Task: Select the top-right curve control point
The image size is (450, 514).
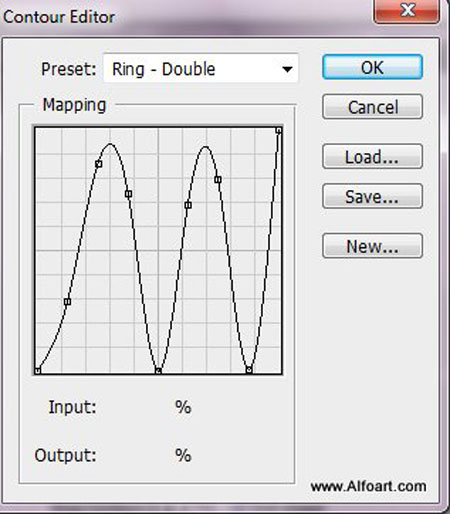Action: [279, 131]
